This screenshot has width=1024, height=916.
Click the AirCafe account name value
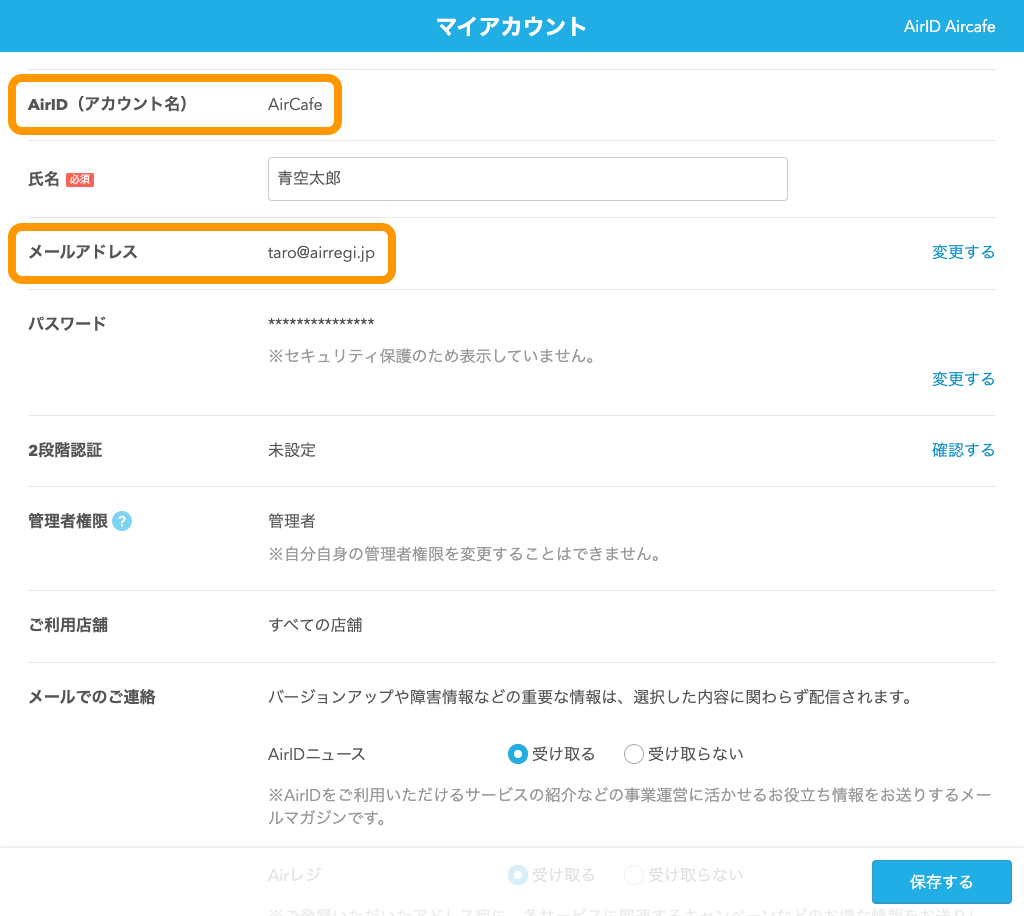pos(295,104)
